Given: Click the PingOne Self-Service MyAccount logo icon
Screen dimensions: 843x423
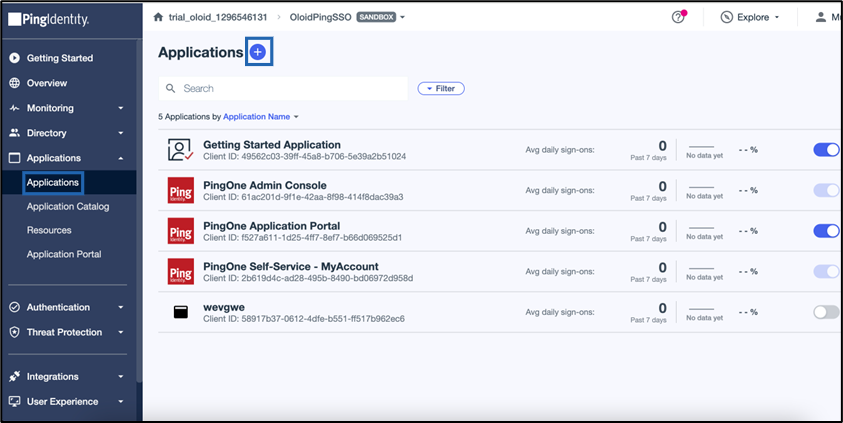Looking at the screenshot, I should pos(181,271).
